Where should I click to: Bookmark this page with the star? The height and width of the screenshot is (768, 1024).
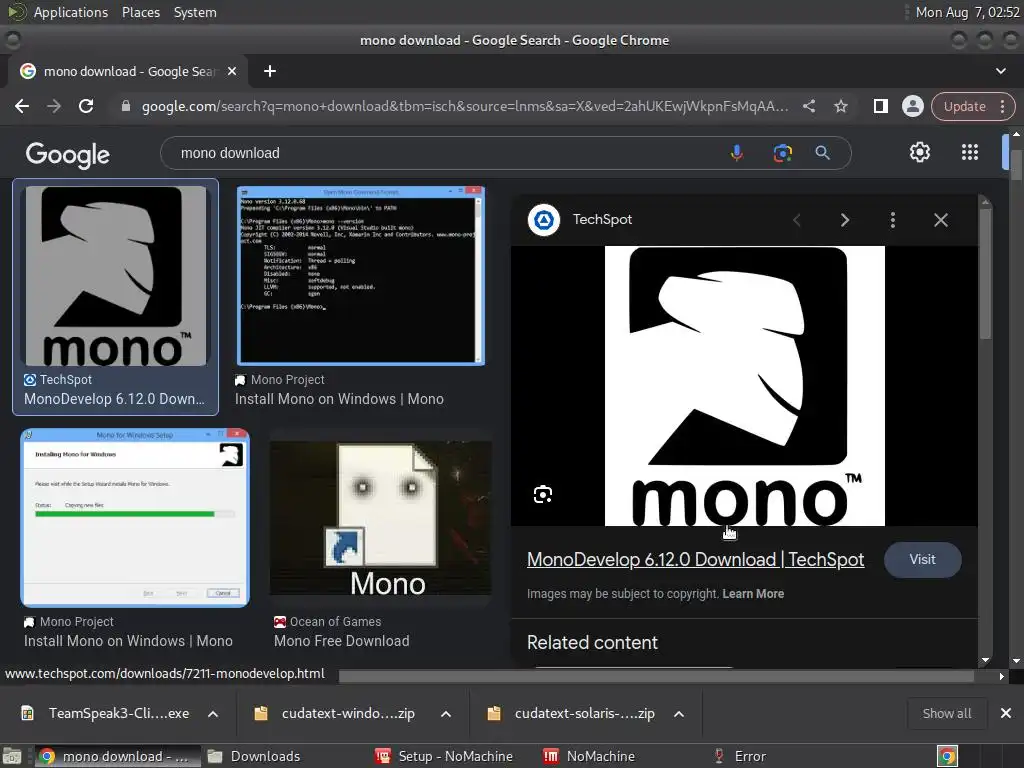point(841,106)
